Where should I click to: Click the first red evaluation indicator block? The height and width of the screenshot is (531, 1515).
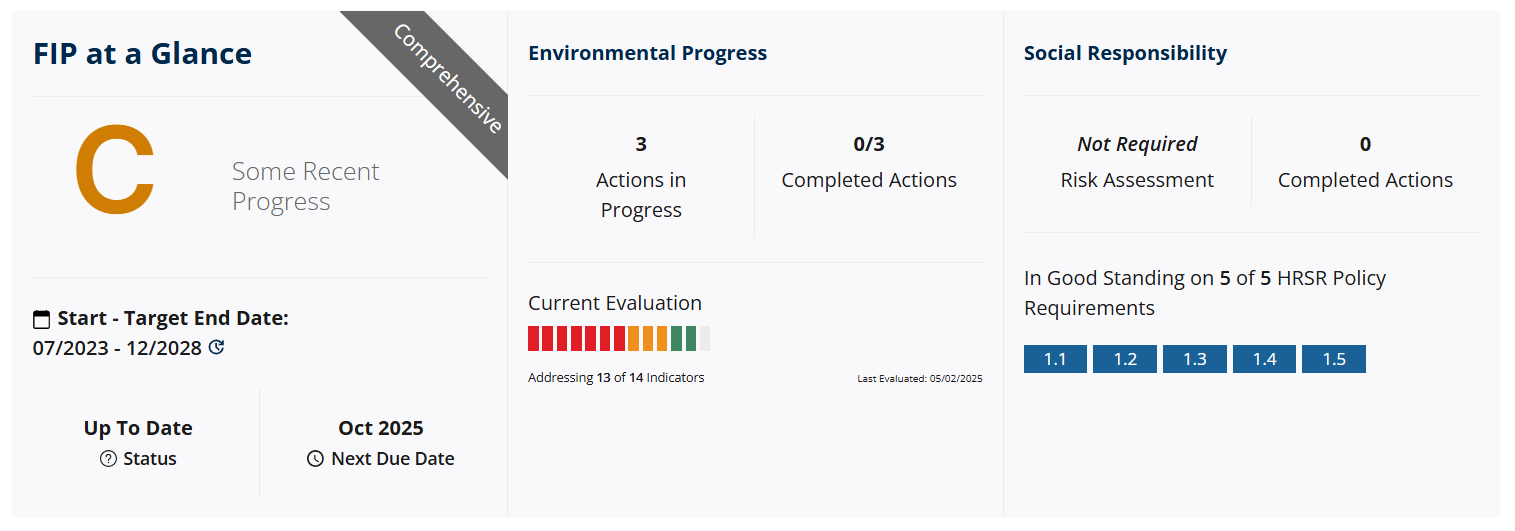pos(533,338)
